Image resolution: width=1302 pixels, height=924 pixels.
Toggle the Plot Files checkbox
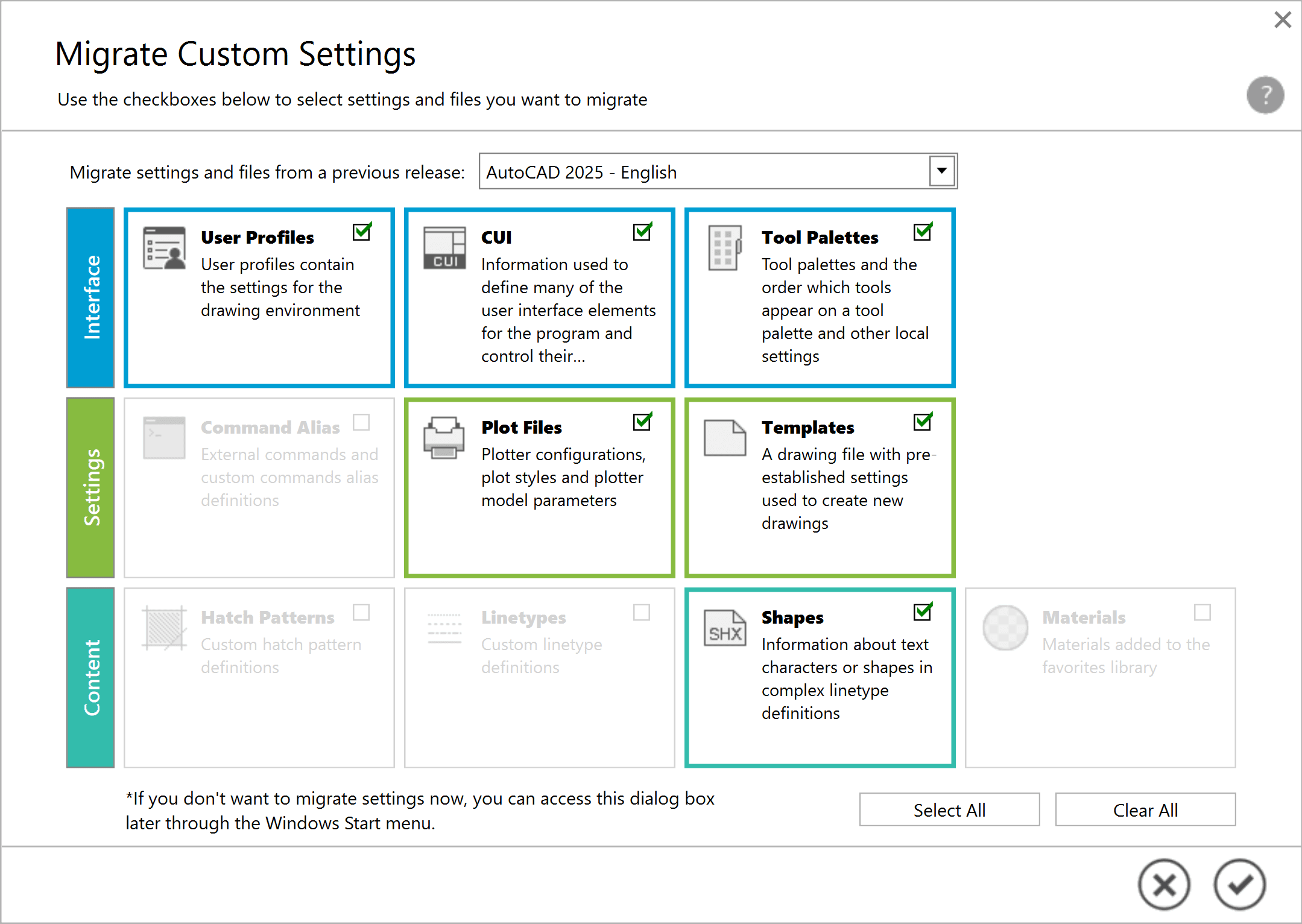pyautogui.click(x=642, y=422)
